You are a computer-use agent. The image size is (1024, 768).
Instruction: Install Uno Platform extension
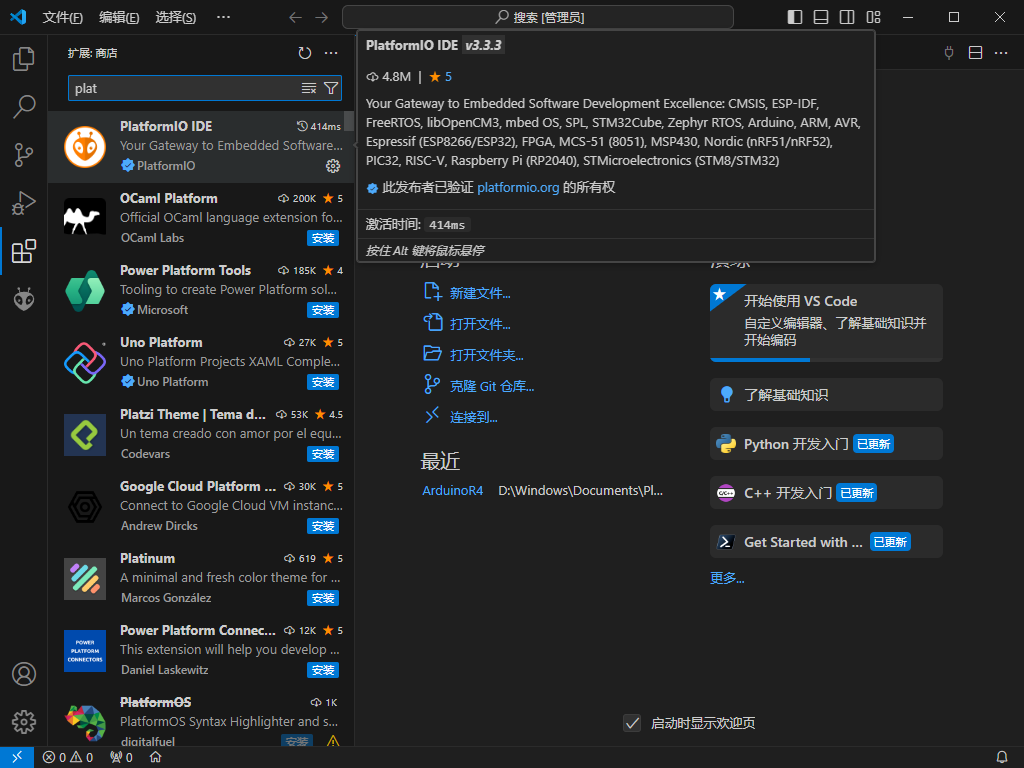click(323, 382)
